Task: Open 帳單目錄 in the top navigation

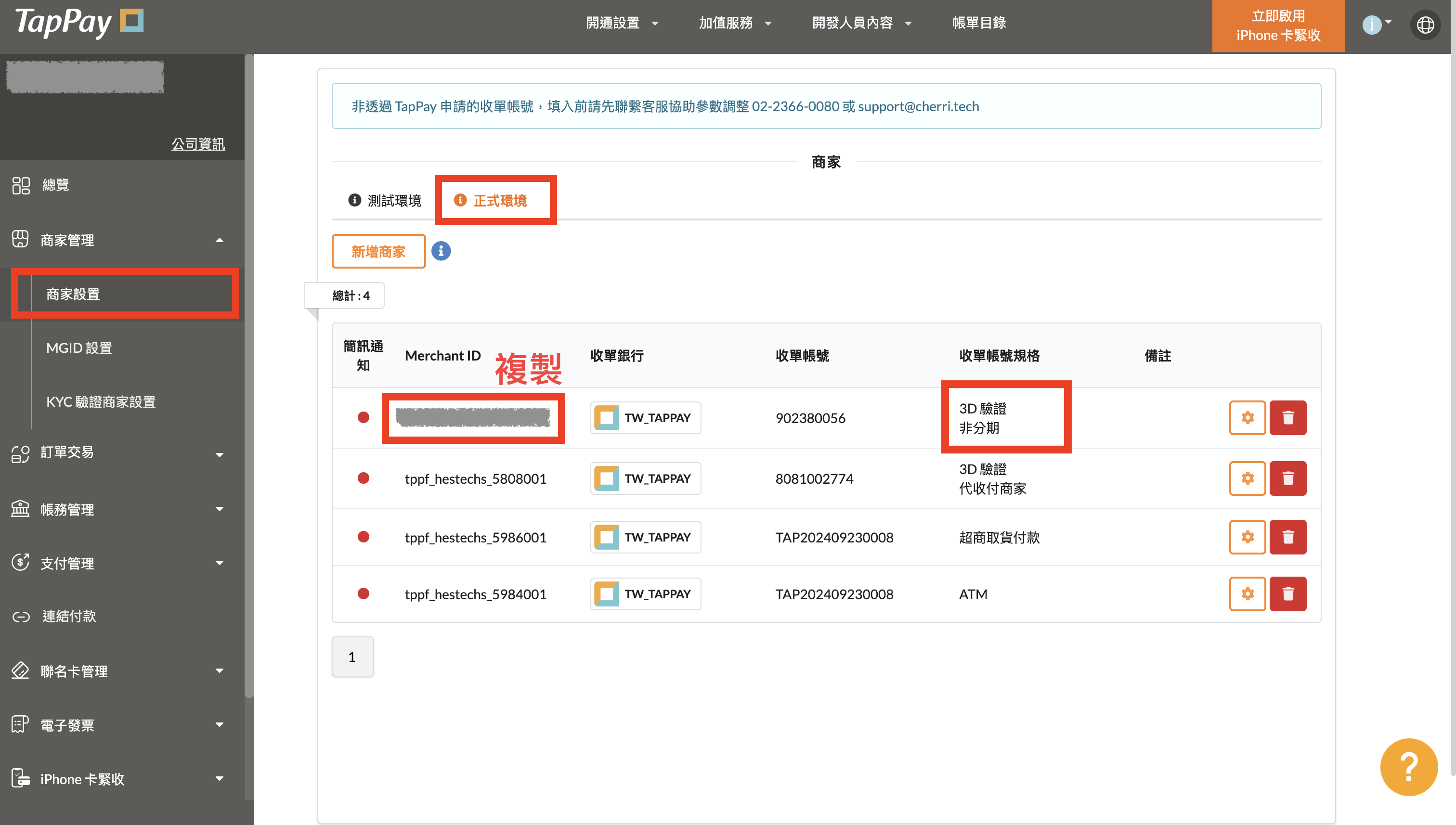Action: (979, 23)
